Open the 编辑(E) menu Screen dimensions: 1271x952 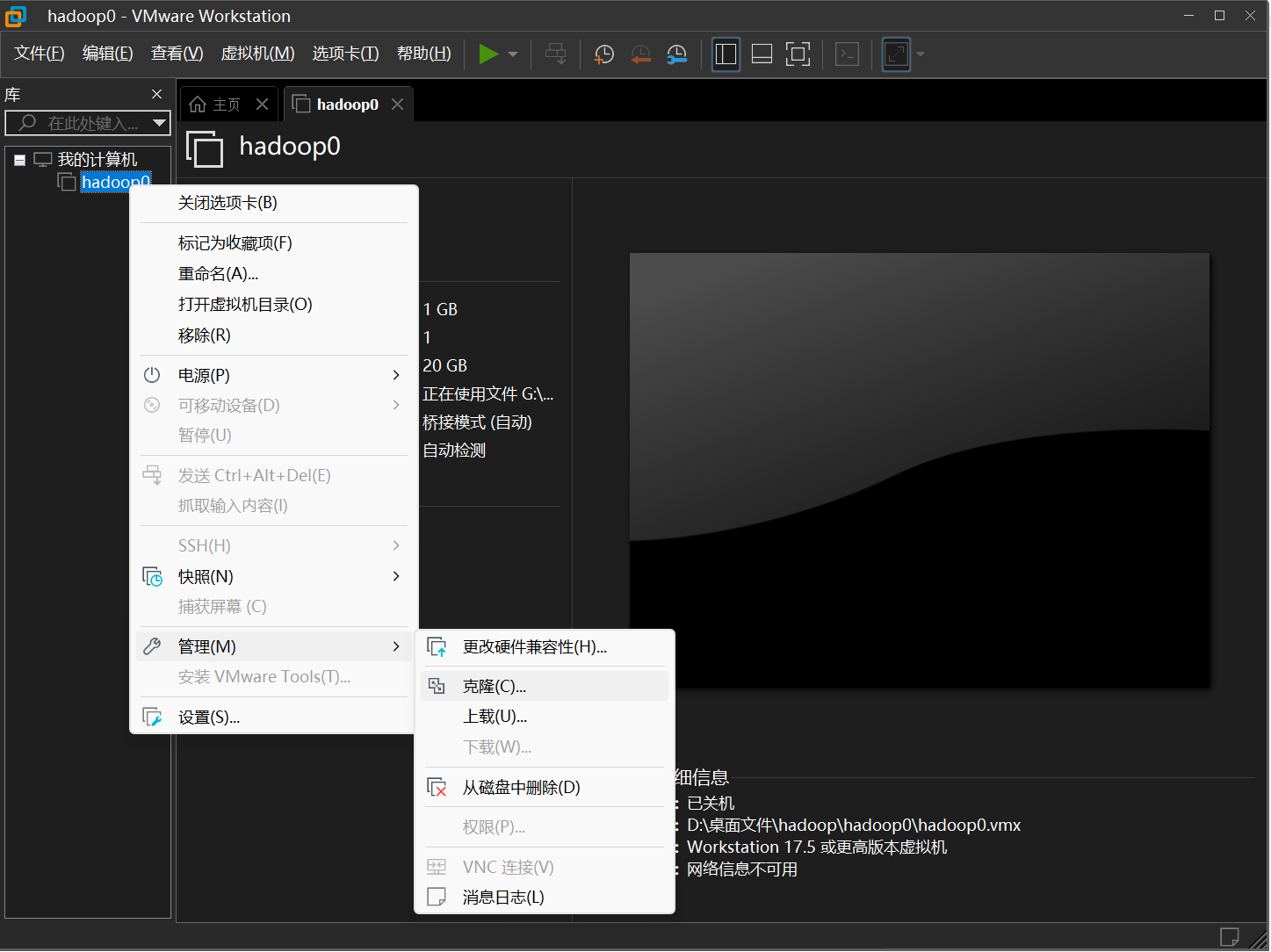pos(108,54)
